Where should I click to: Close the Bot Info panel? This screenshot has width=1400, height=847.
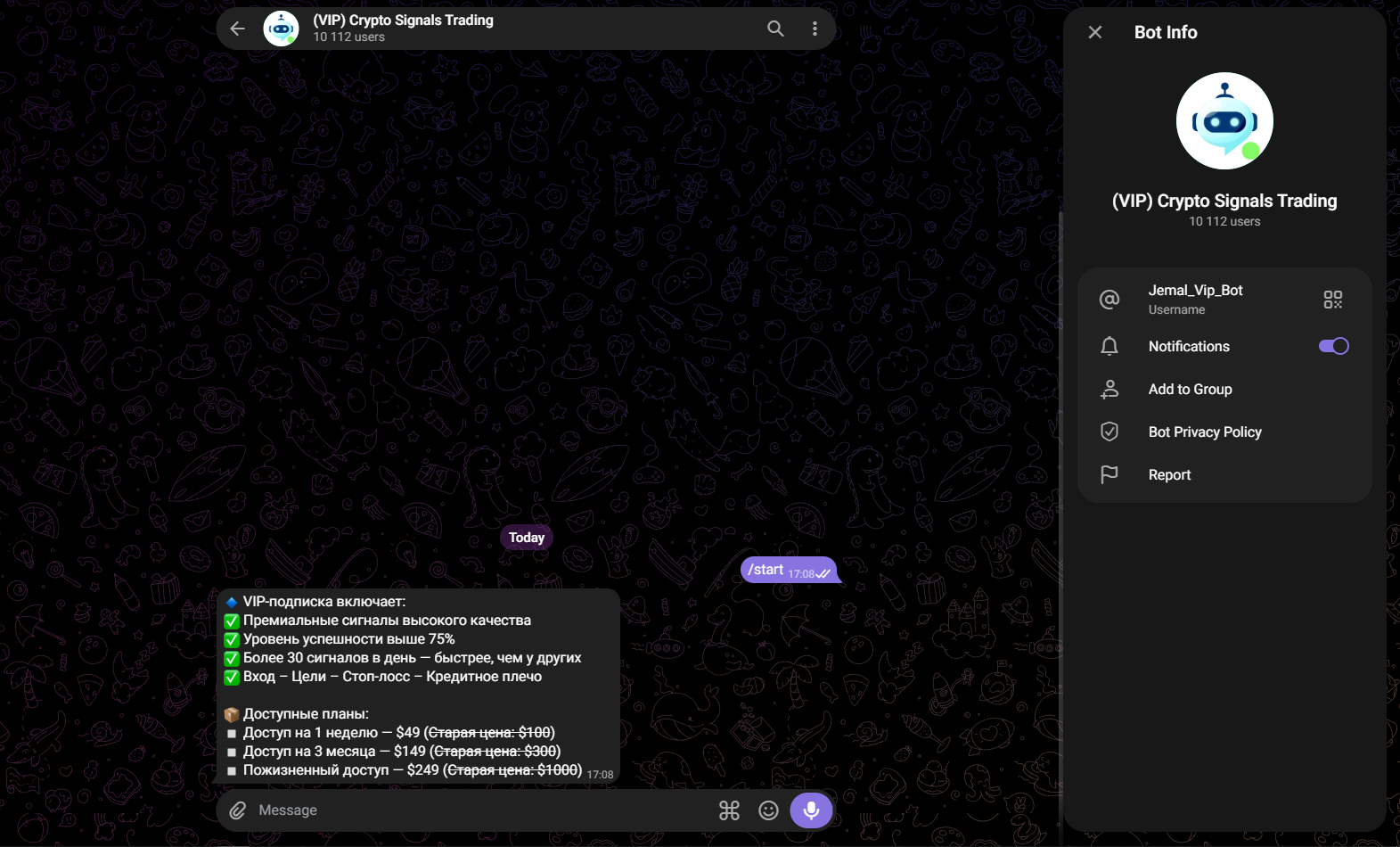tap(1095, 32)
